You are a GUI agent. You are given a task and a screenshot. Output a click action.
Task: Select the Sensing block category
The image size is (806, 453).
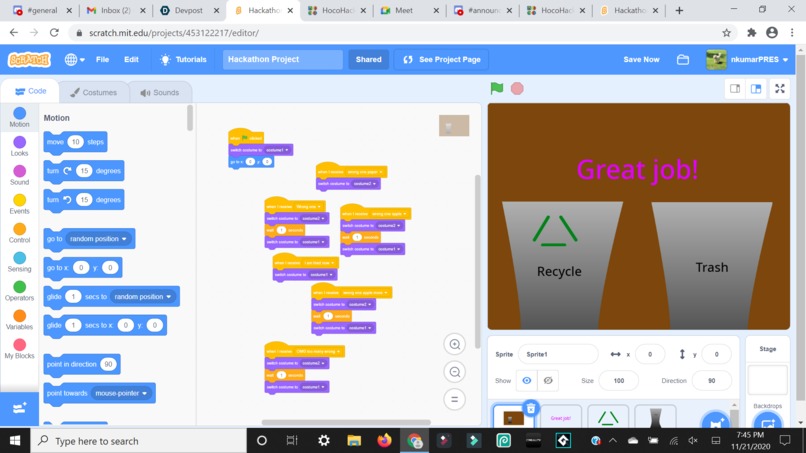(x=20, y=262)
